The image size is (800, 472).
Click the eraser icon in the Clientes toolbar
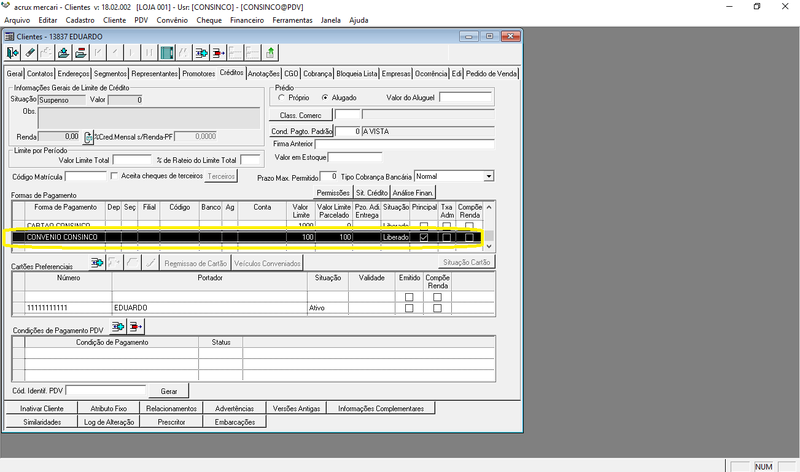pyautogui.click(x=31, y=53)
